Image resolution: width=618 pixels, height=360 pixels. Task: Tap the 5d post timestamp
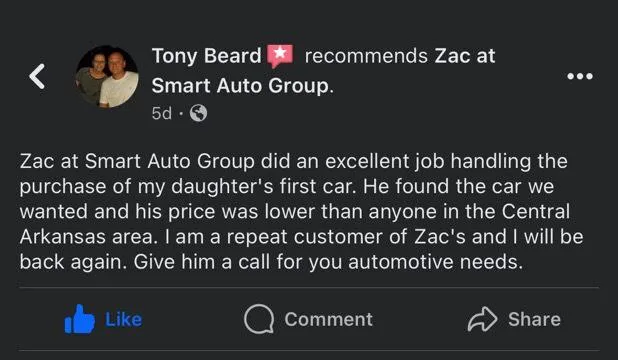[162, 113]
